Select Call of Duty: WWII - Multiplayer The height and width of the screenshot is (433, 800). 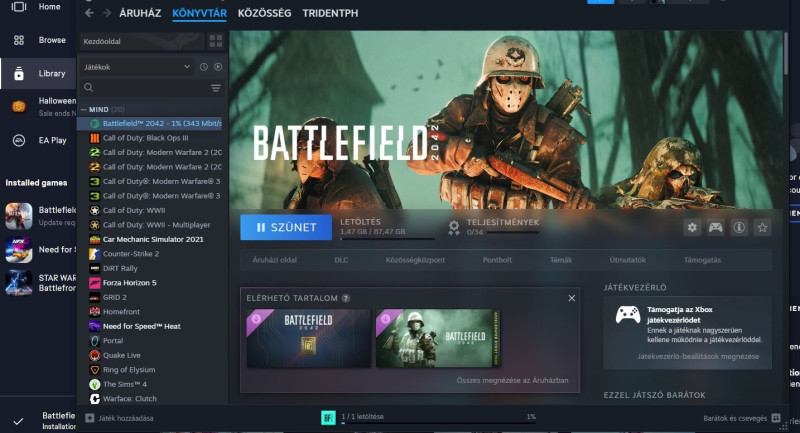149,224
